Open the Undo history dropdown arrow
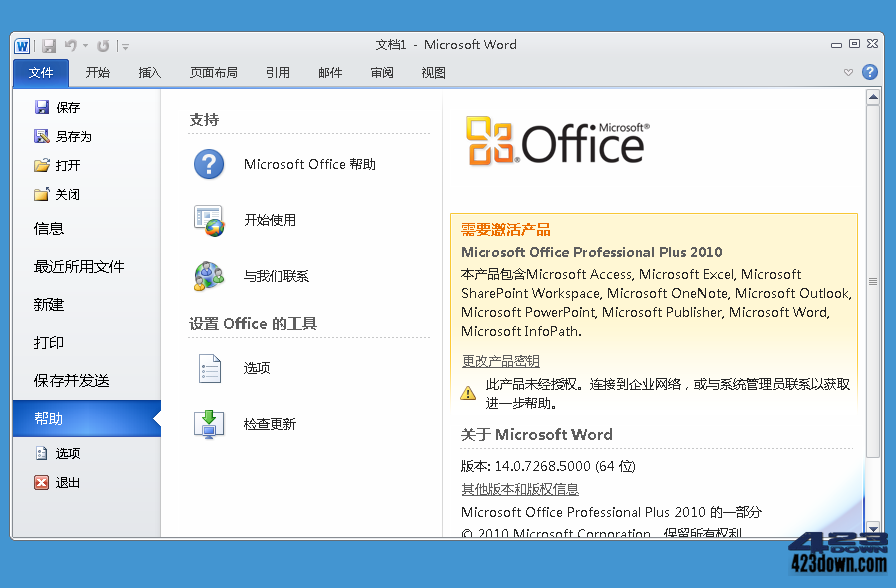Viewport: 896px width, 588px height. (85, 46)
